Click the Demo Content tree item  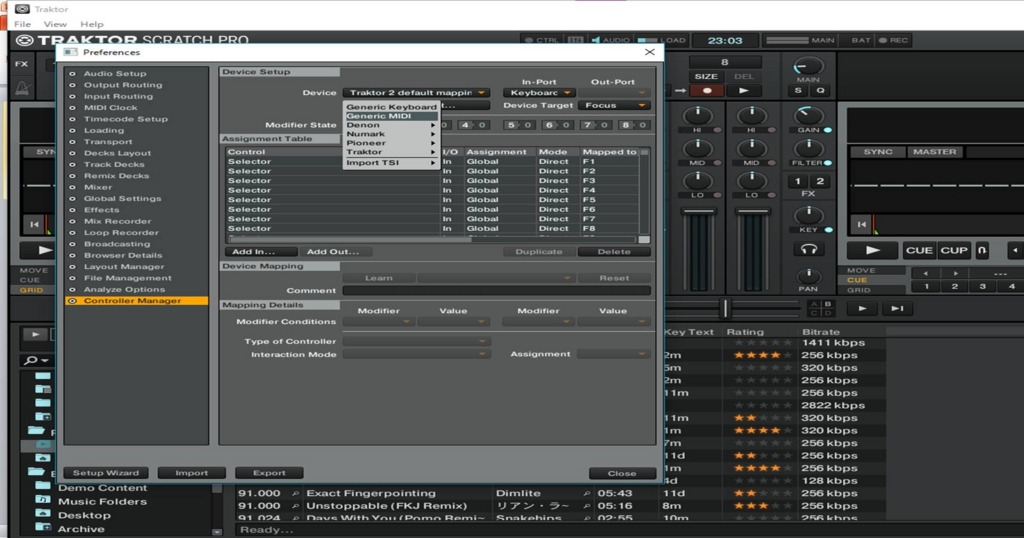click(102, 488)
